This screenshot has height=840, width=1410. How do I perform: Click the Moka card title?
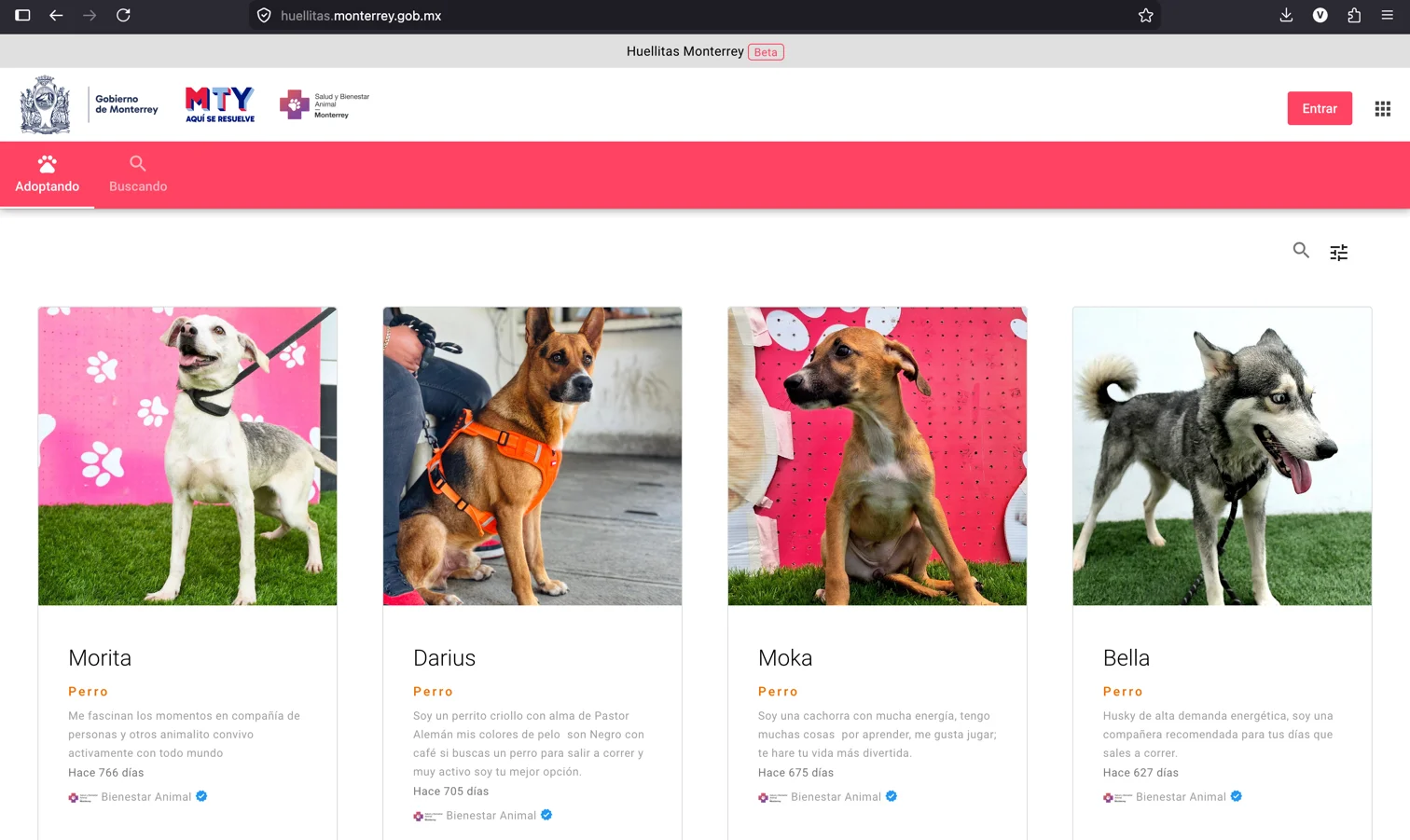click(x=785, y=658)
